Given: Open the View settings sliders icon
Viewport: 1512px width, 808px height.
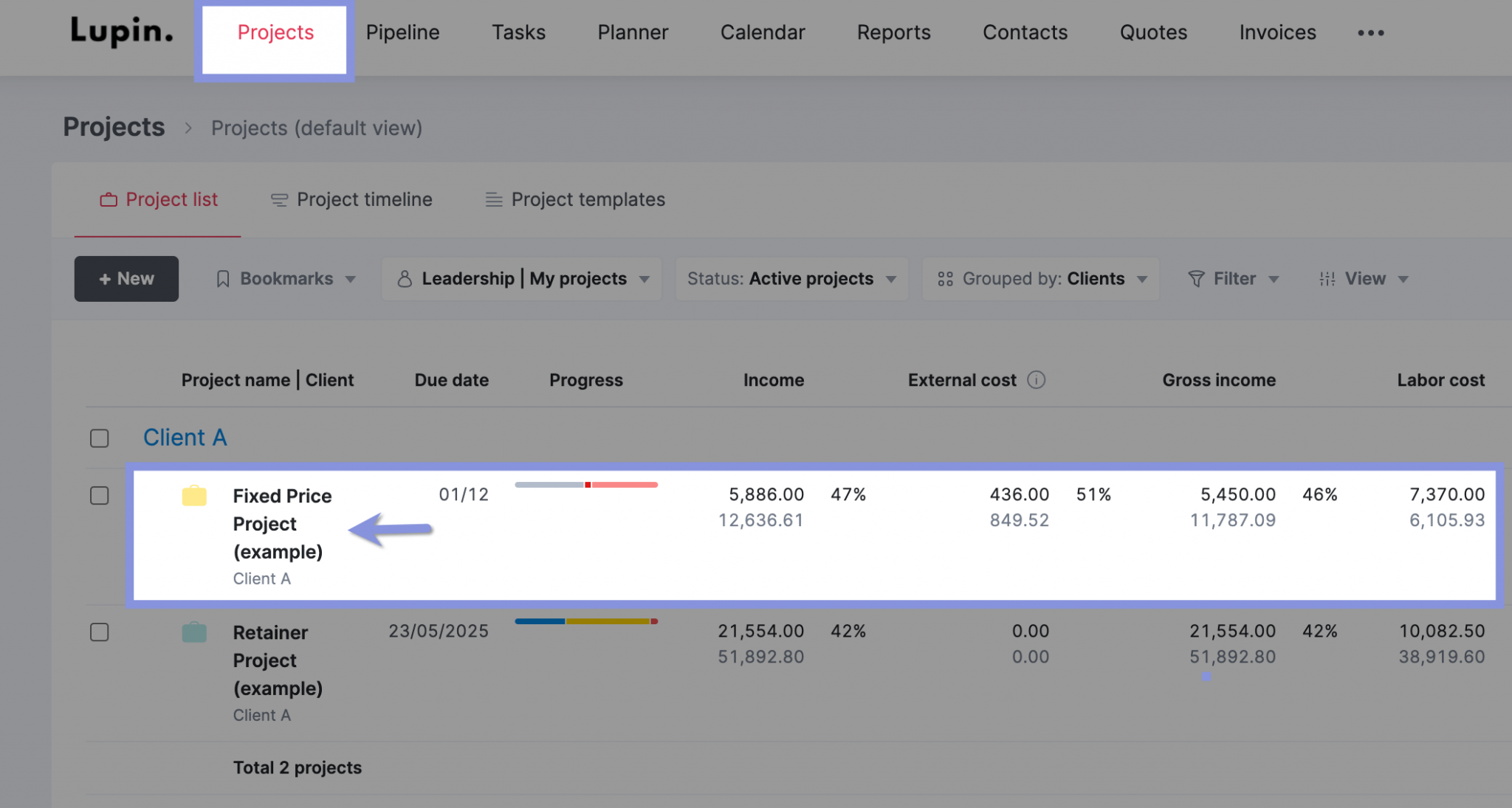Looking at the screenshot, I should [1327, 279].
